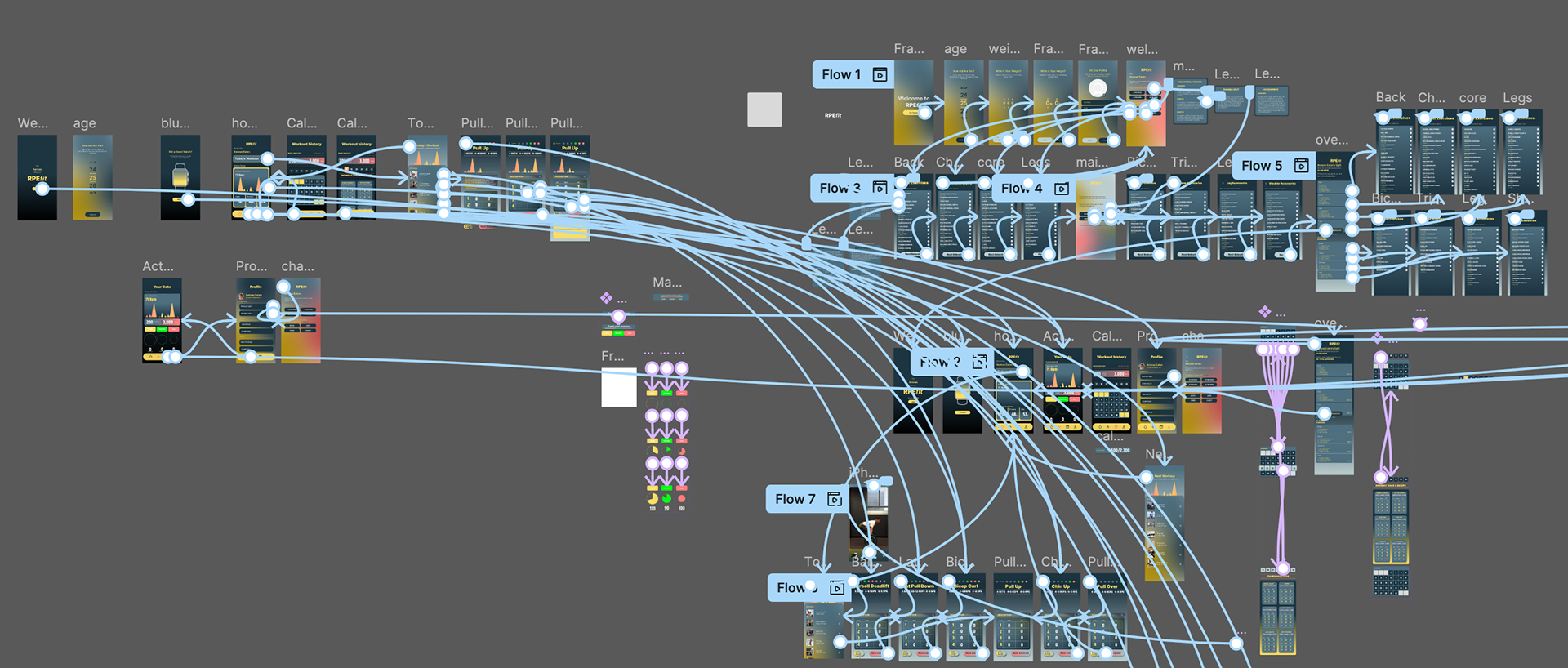
Task: Select the light gray square on the canvas
Action: 764,109
